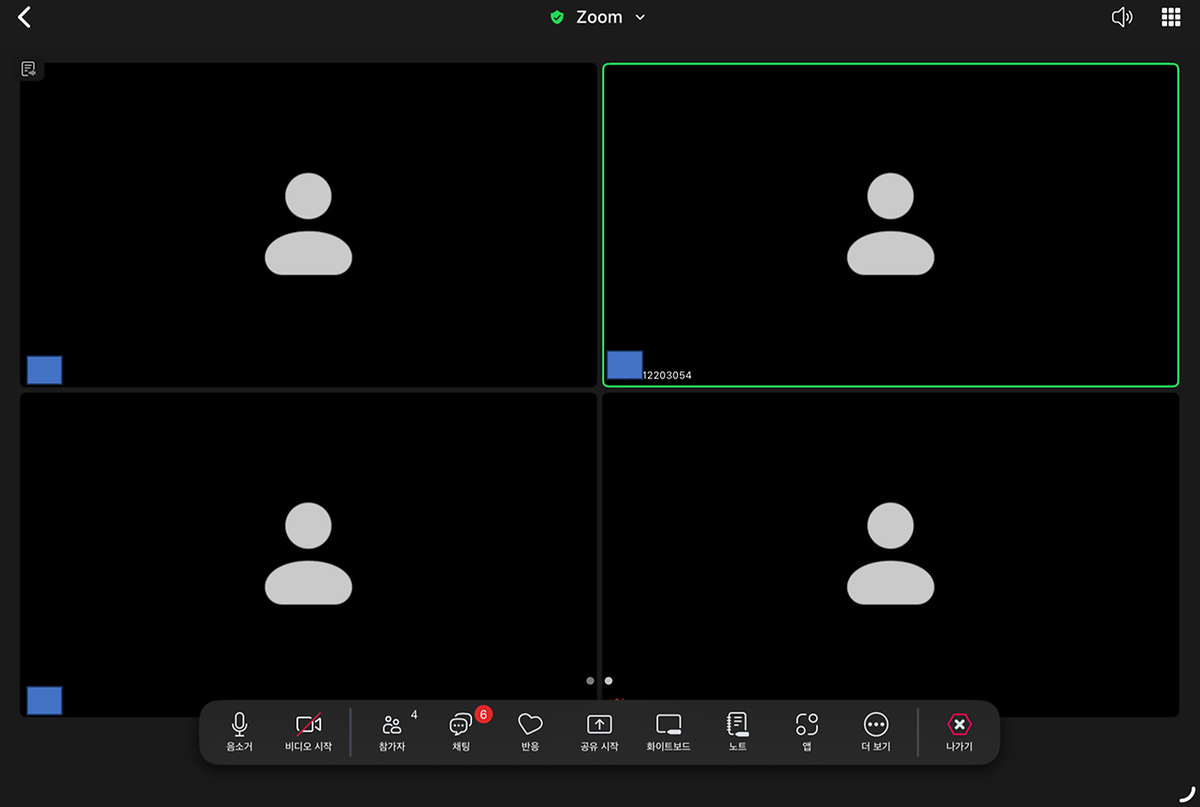The width and height of the screenshot is (1200, 807).
Task: Switch the gallery view layout grid icon
Action: click(x=1171, y=17)
